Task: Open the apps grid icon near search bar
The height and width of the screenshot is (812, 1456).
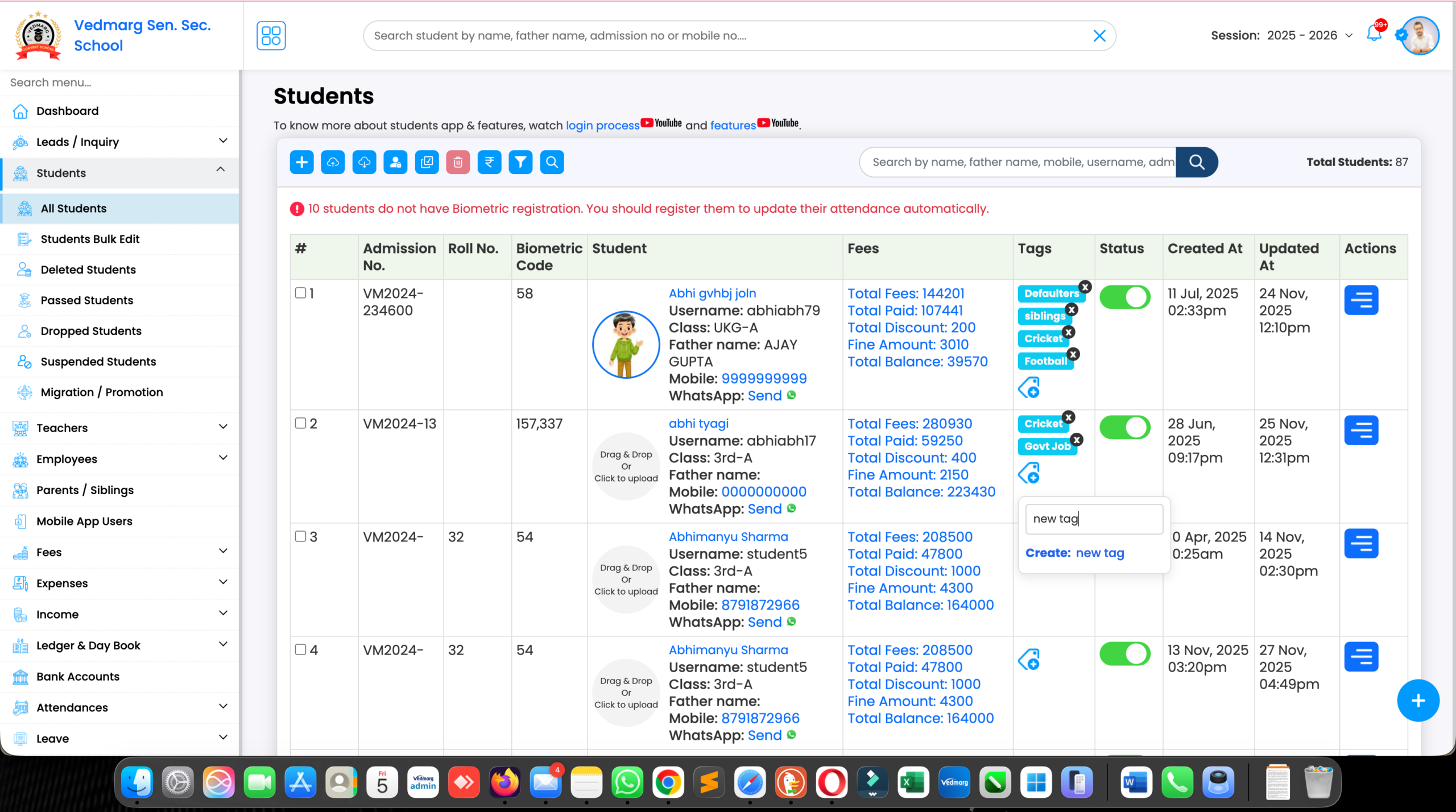Action: click(x=271, y=35)
